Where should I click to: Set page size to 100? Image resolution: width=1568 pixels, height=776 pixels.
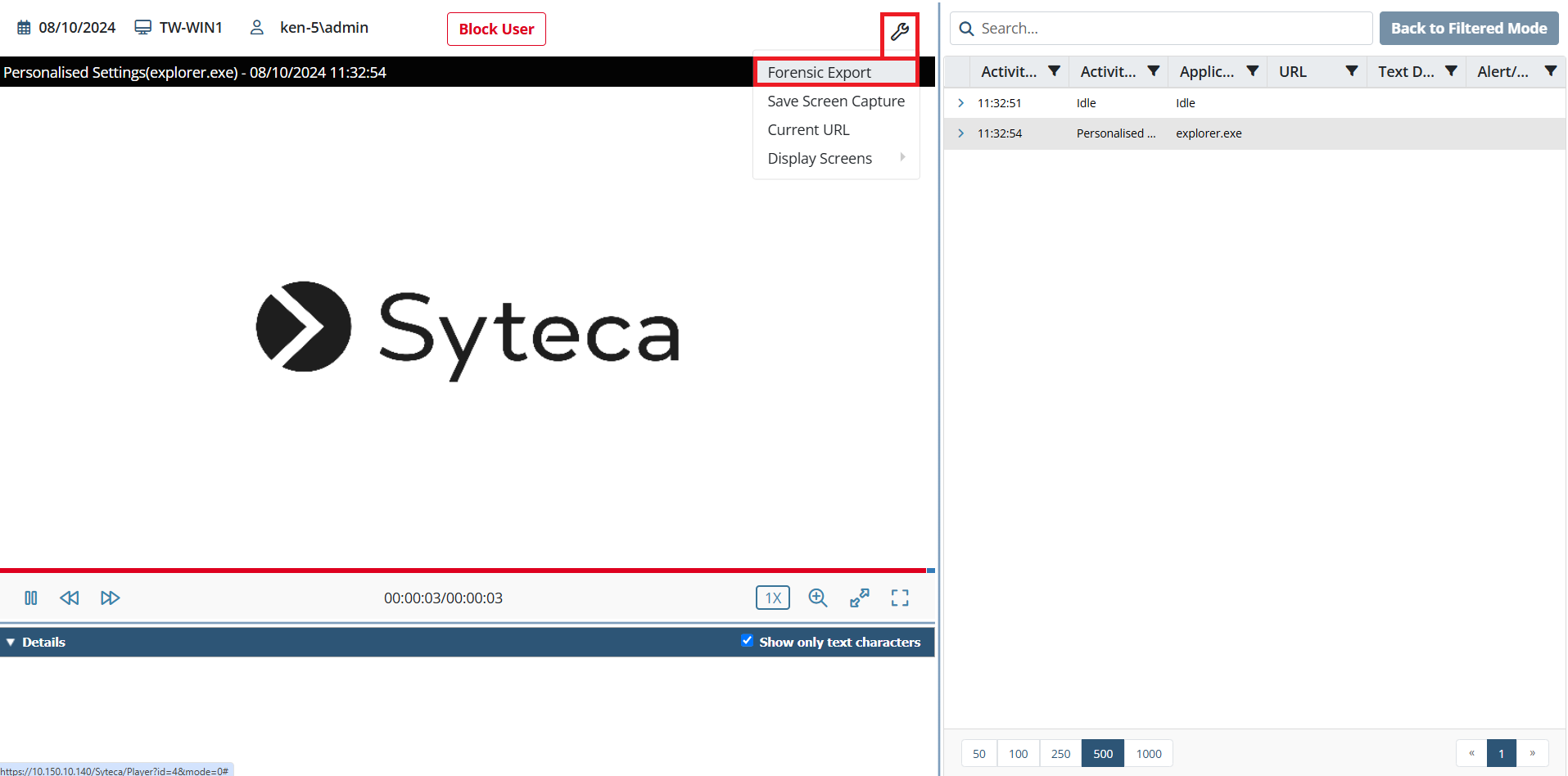coord(1019,754)
